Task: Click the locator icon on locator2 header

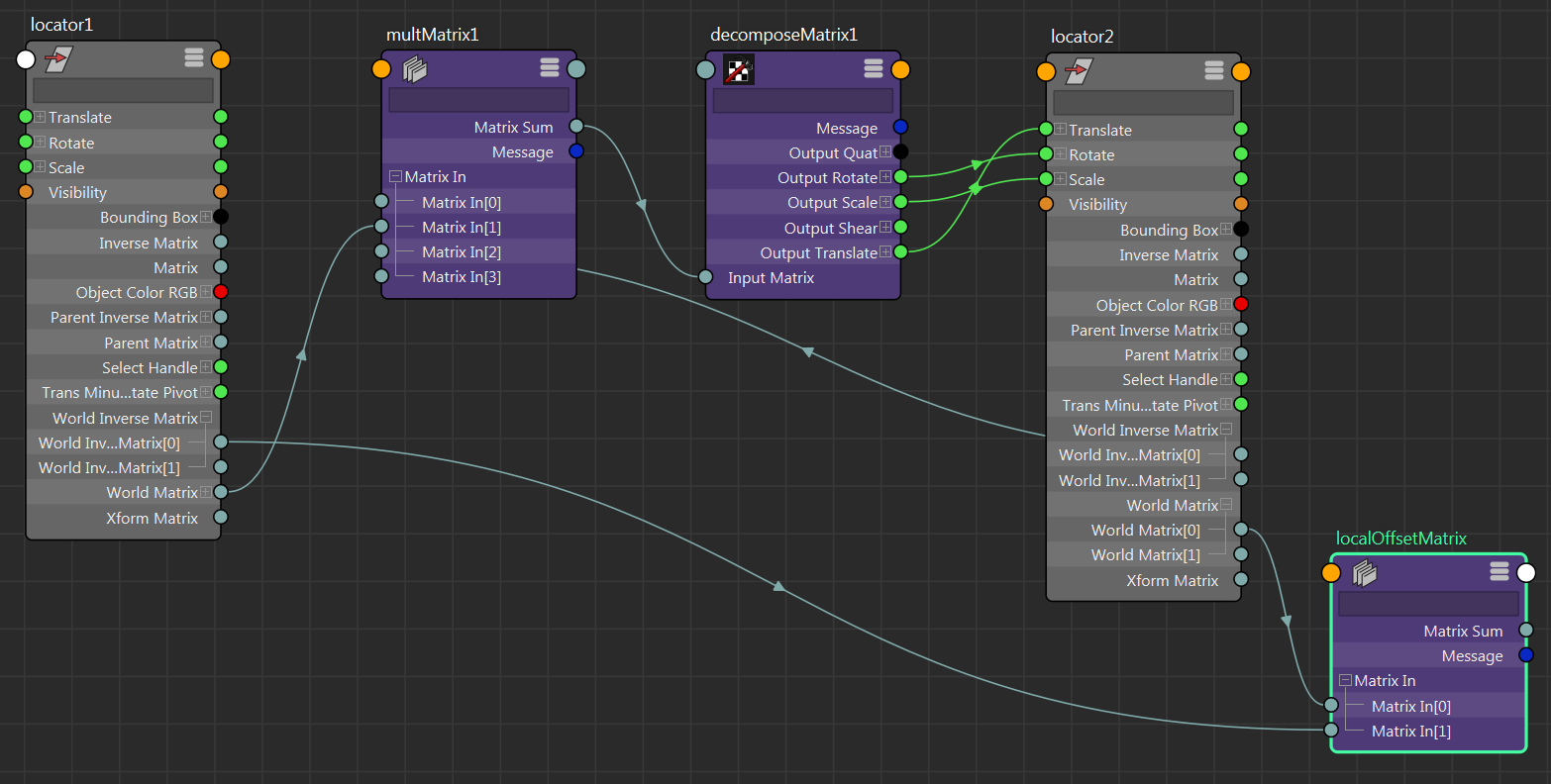Action: pos(1080,70)
